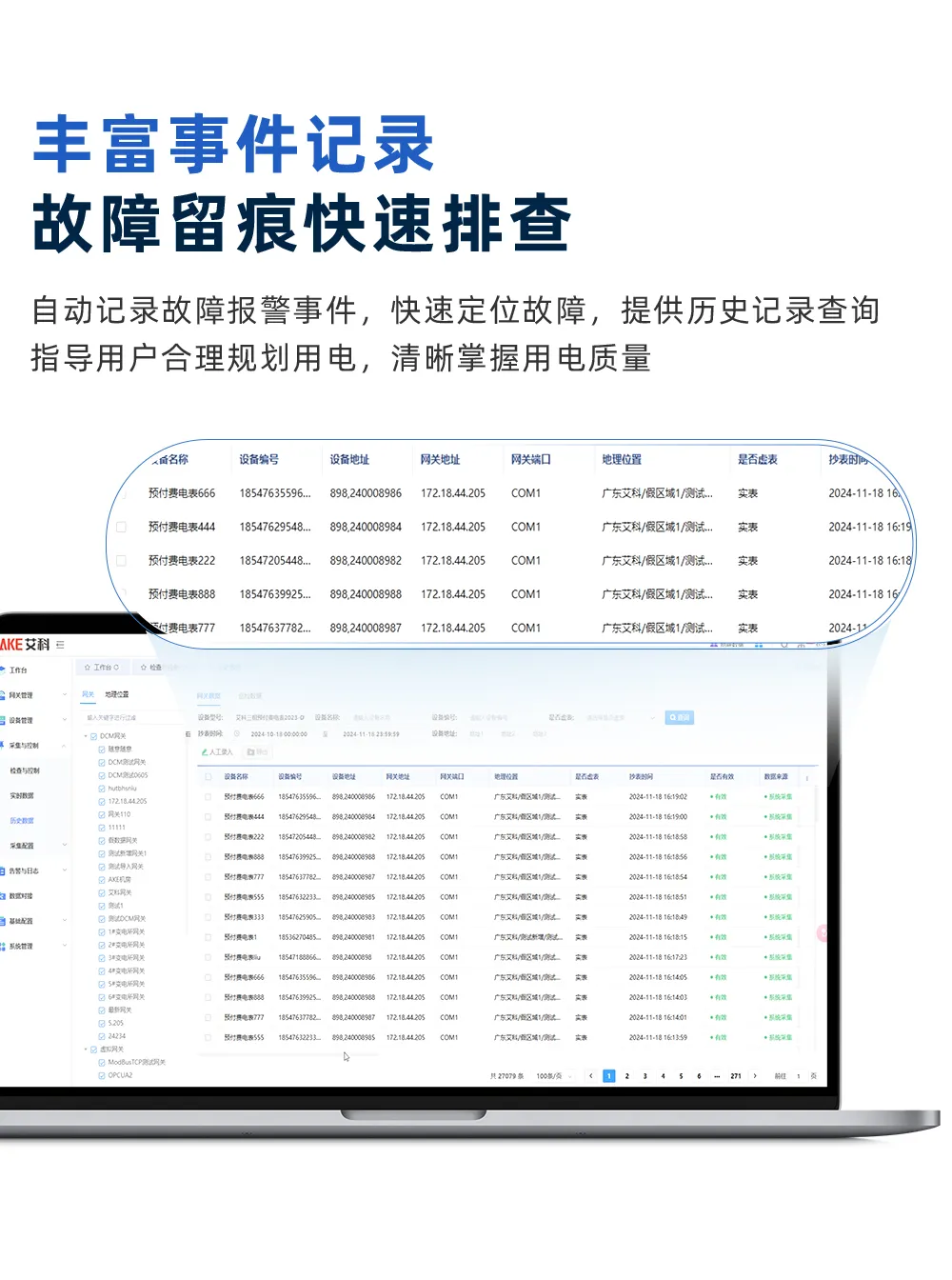Toggle the hutbhsniu gateway checkbox
Image resolution: width=952 pixels, height=1280 pixels.
pos(101,789)
